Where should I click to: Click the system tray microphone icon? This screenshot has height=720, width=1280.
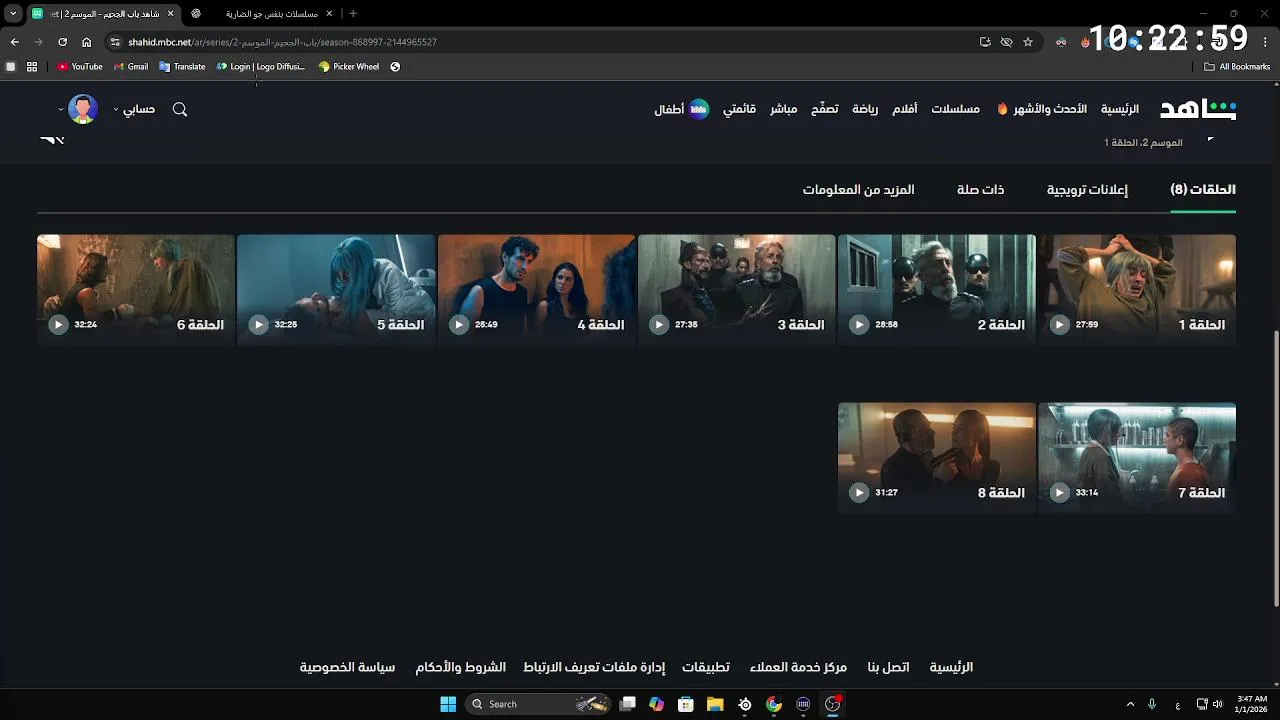1152,704
